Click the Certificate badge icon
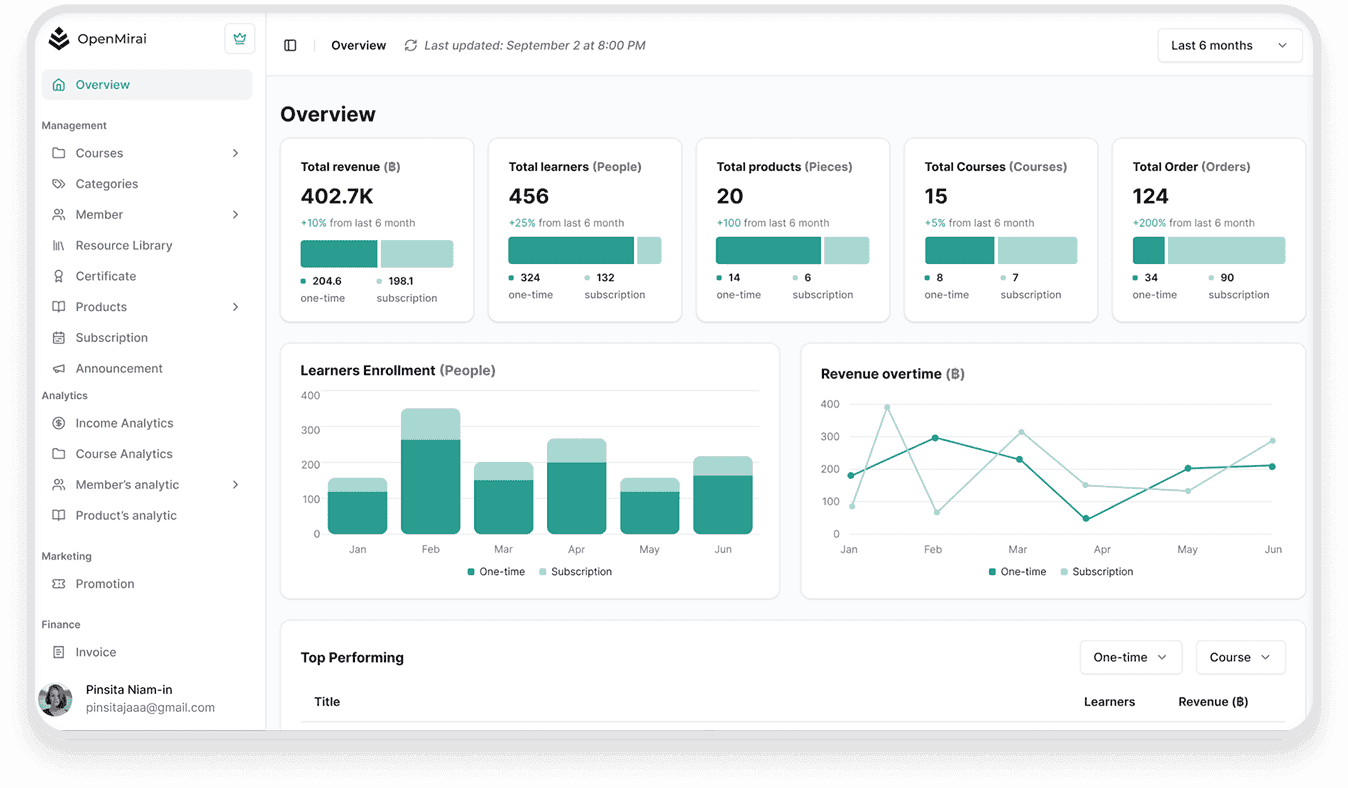Screen dimensions: 1348x788 click(x=58, y=276)
